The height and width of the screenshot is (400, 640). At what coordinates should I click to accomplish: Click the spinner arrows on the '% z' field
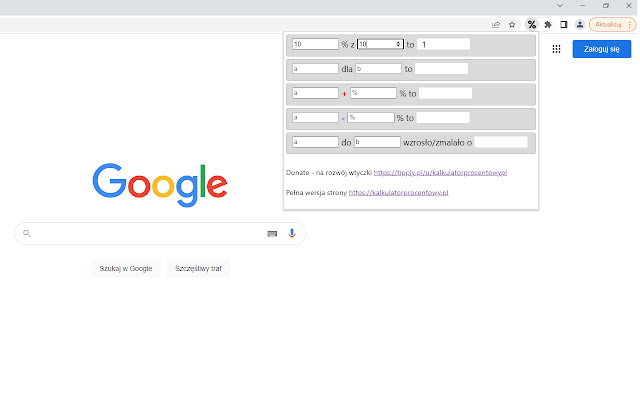pyautogui.click(x=398, y=44)
